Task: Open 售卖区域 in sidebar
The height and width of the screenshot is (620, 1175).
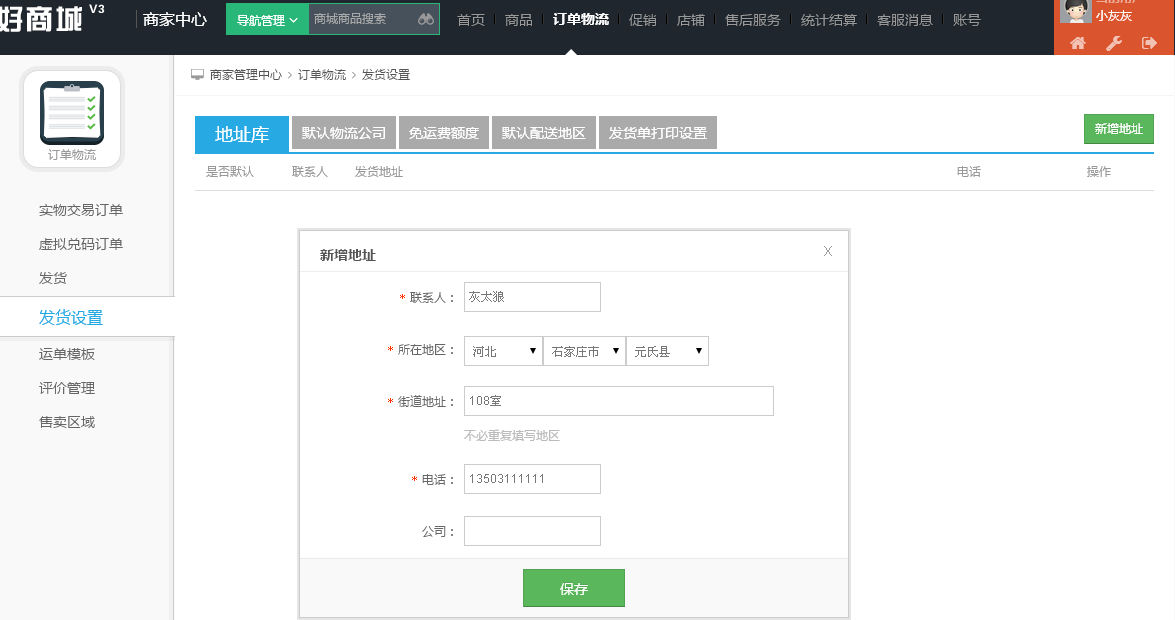Action: tap(67, 422)
